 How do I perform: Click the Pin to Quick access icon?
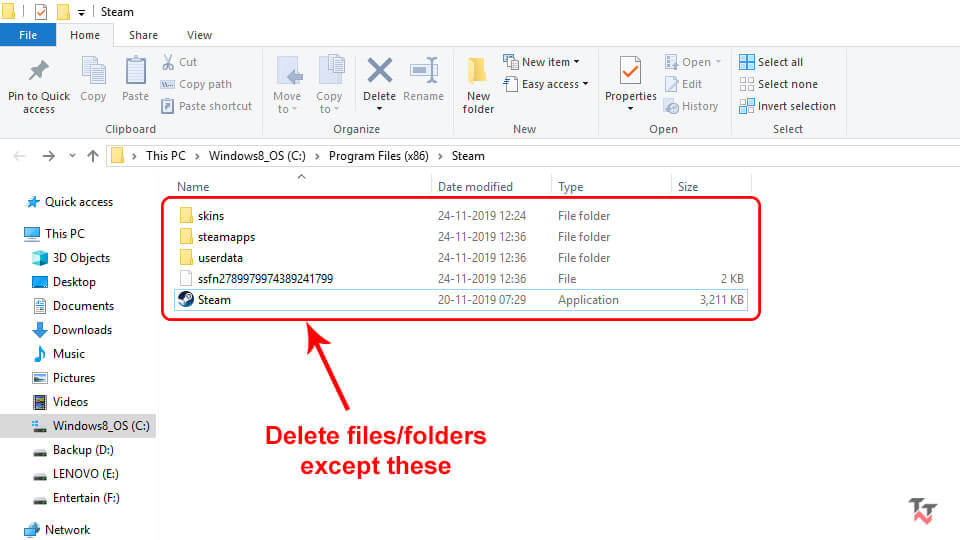tap(39, 70)
